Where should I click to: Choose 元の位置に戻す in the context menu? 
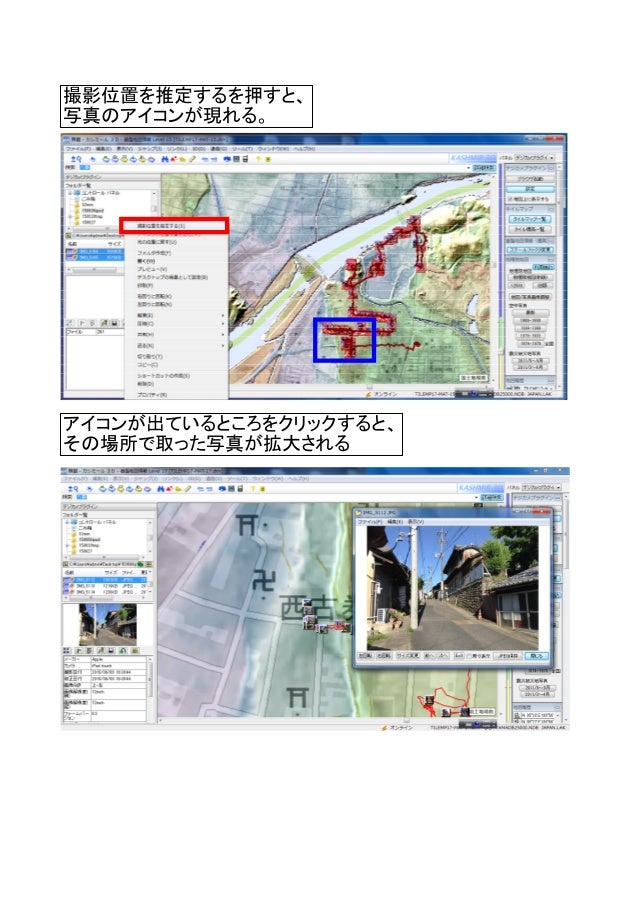157,242
